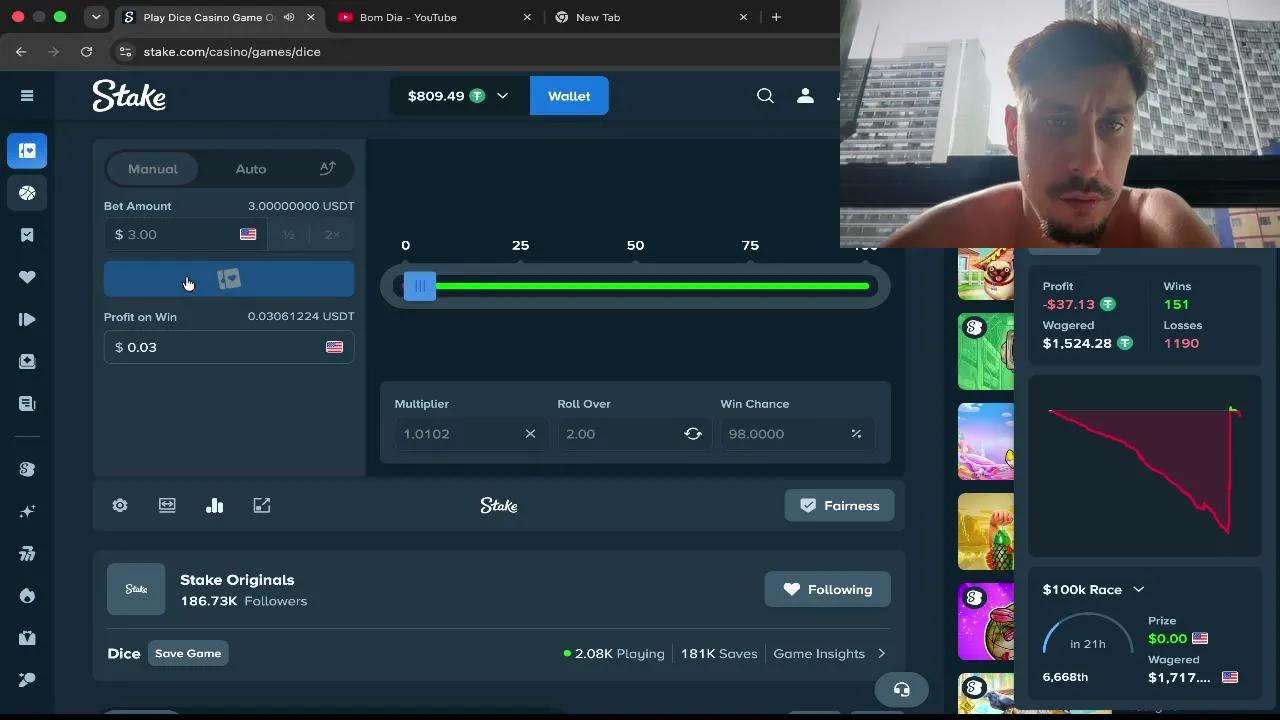Open the live support headset icon
The width and height of the screenshot is (1280, 720).
(901, 689)
